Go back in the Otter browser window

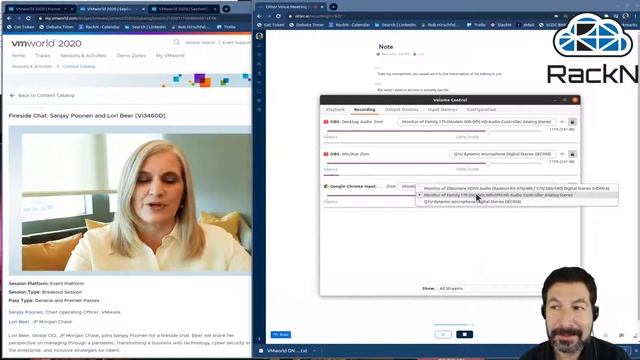pyautogui.click(x=260, y=16)
